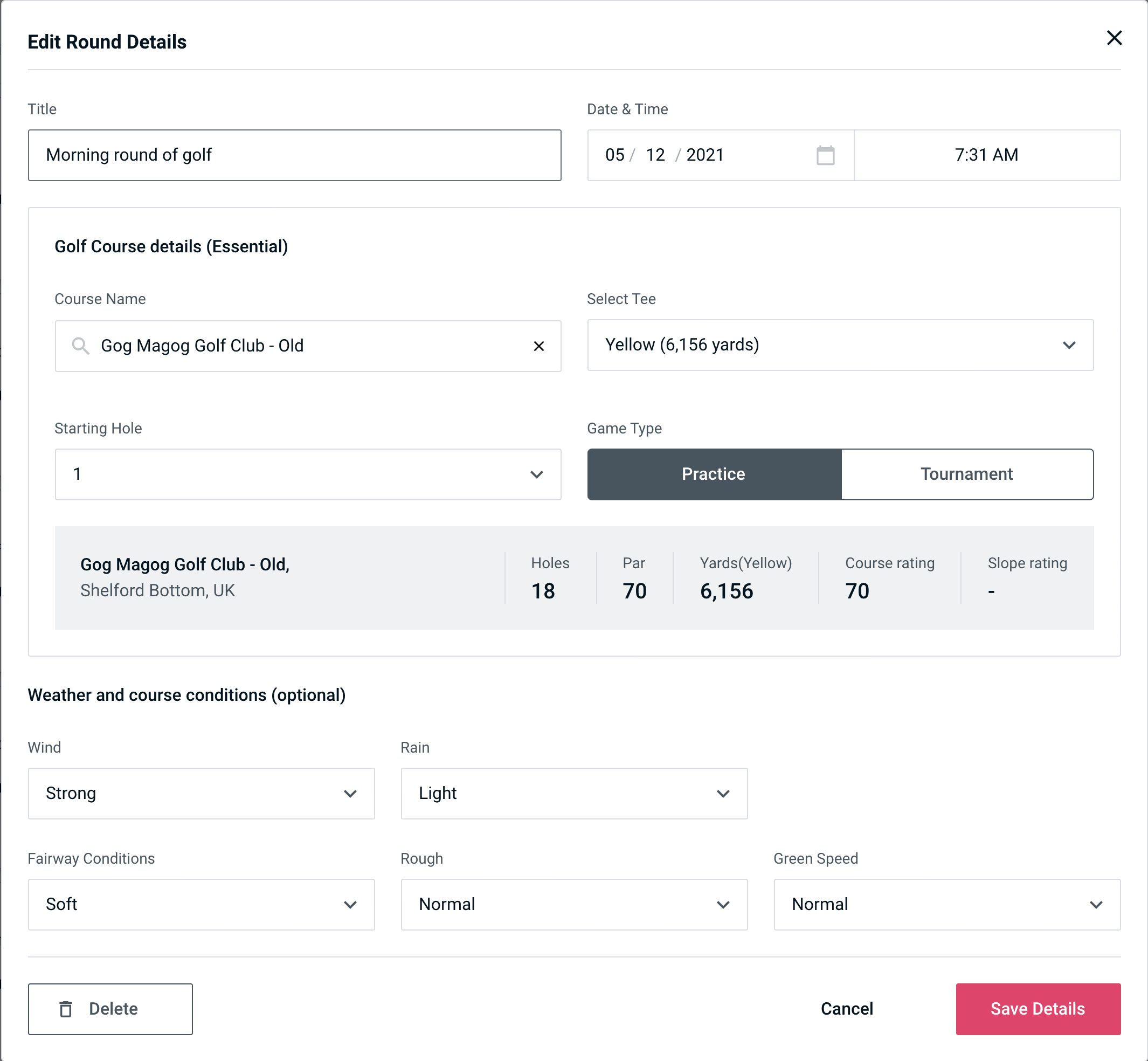The height and width of the screenshot is (1061, 1148).
Task: Click the search icon in Course Name field
Action: click(x=80, y=345)
